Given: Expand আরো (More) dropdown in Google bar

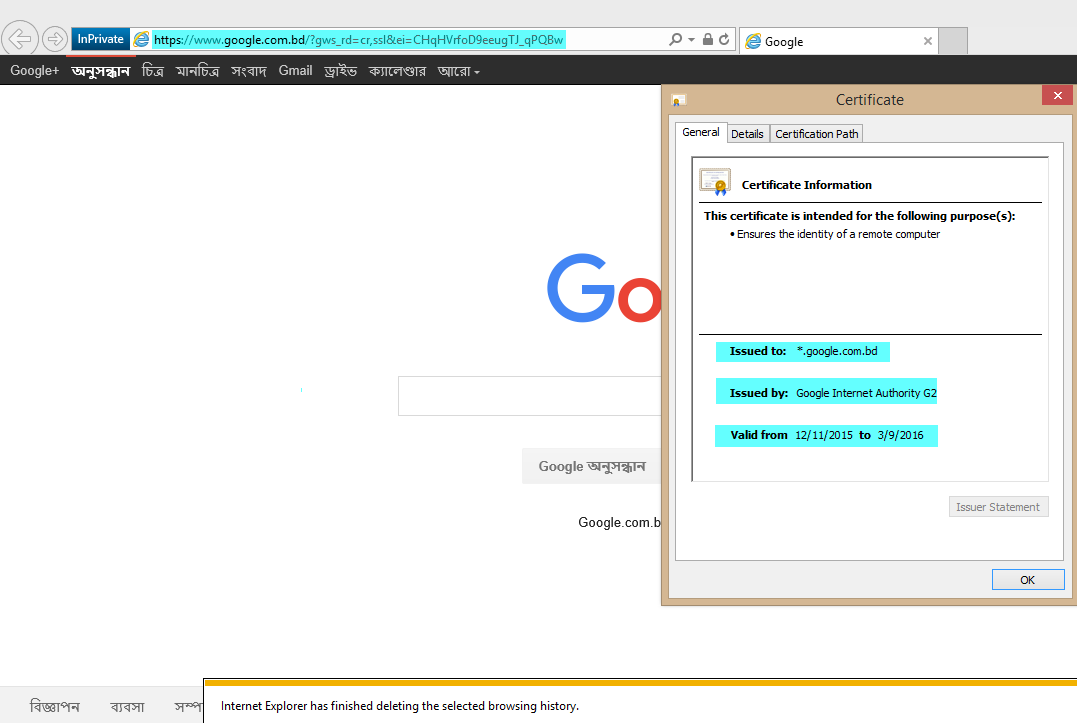Looking at the screenshot, I should [x=458, y=71].
